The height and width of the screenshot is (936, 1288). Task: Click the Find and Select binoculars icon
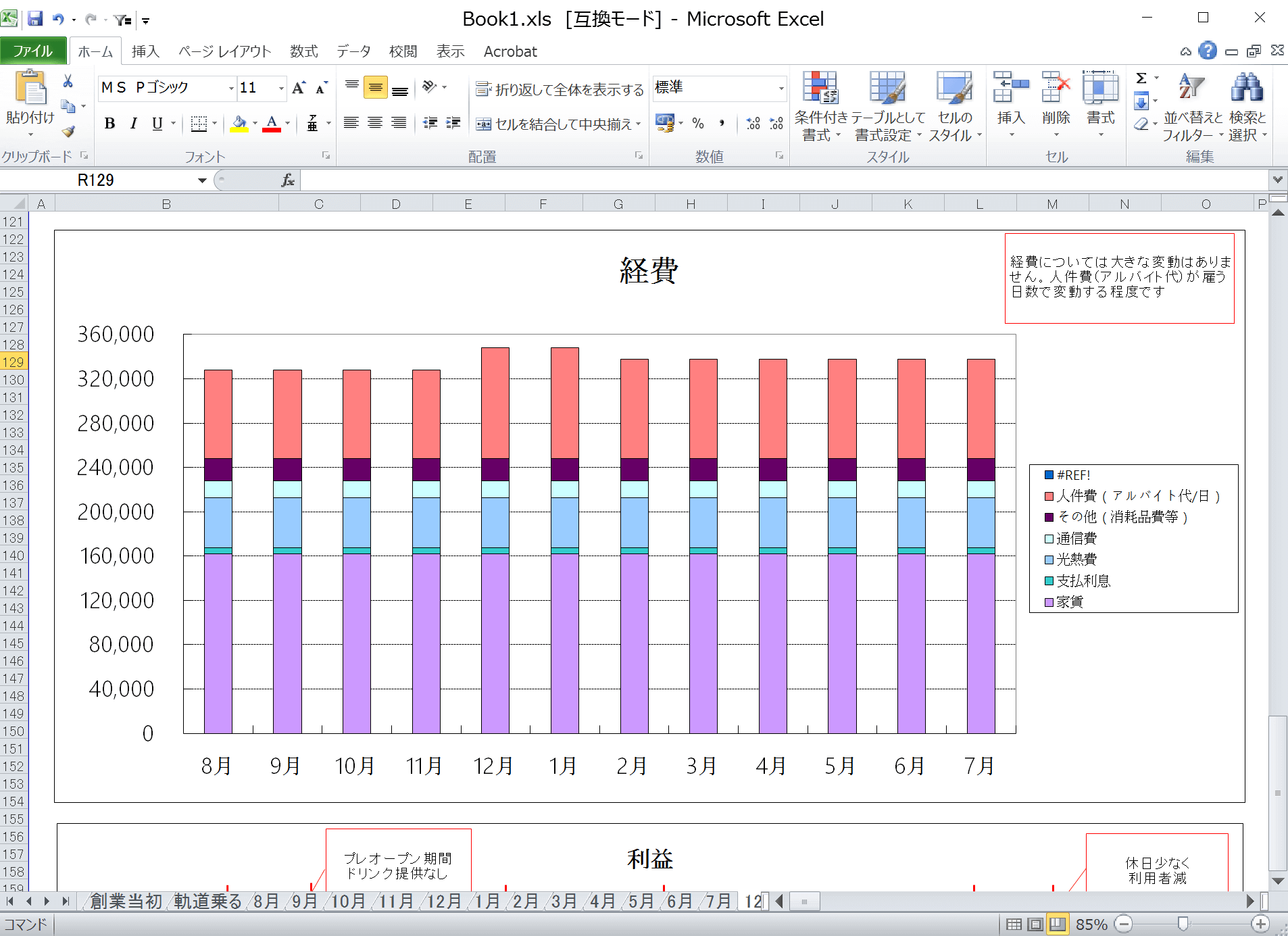pyautogui.click(x=1247, y=89)
